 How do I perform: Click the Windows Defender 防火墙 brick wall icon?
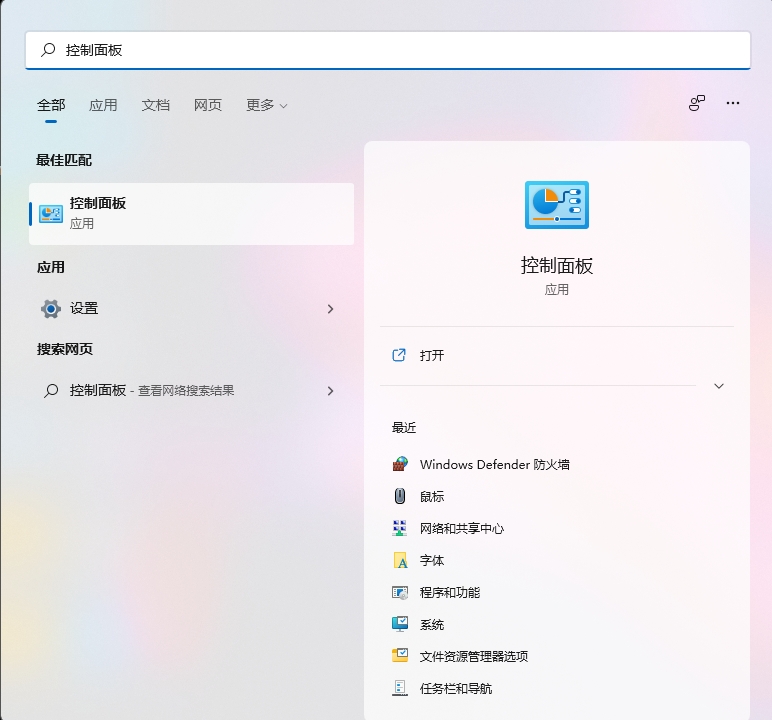[x=400, y=464]
